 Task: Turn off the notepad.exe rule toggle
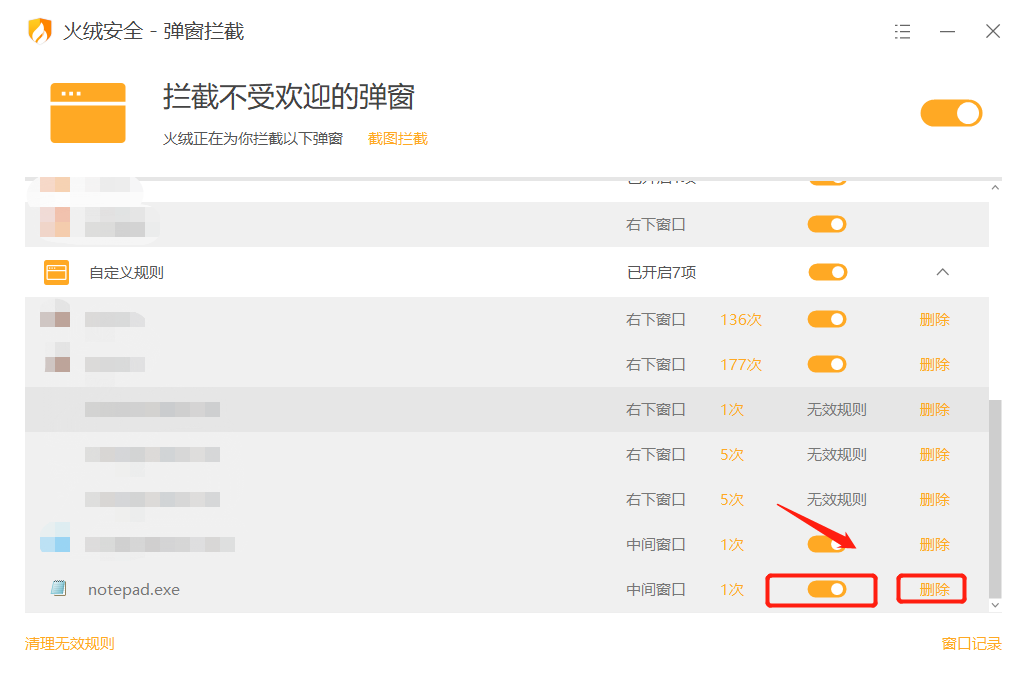point(827,589)
